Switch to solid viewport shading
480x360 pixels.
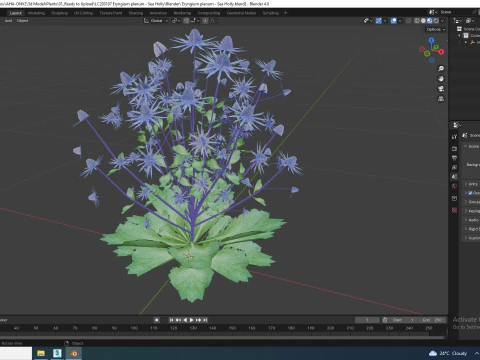(x=423, y=21)
